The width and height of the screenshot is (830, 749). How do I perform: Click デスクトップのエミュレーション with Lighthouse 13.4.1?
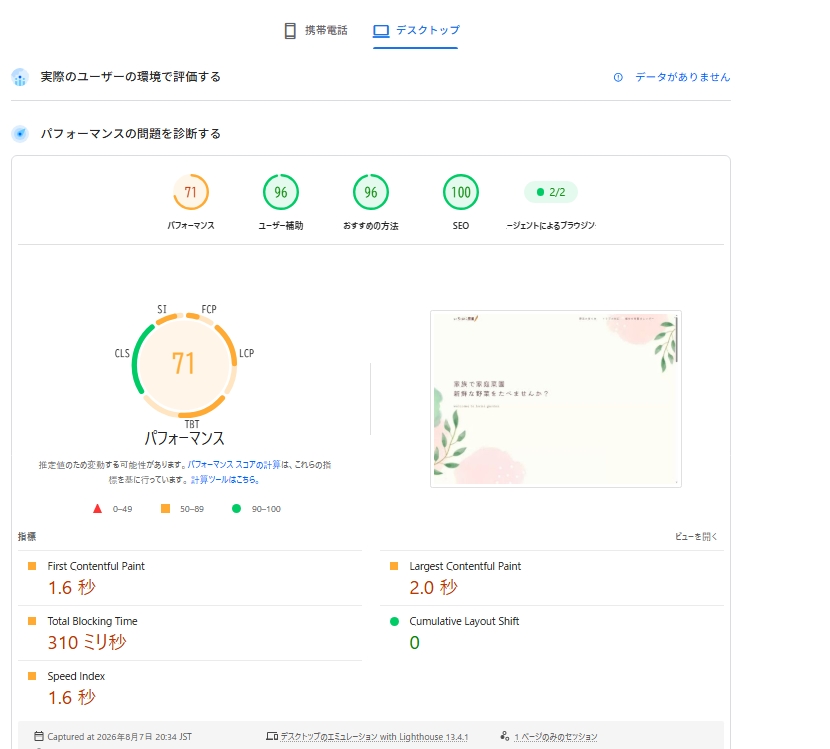point(374,737)
